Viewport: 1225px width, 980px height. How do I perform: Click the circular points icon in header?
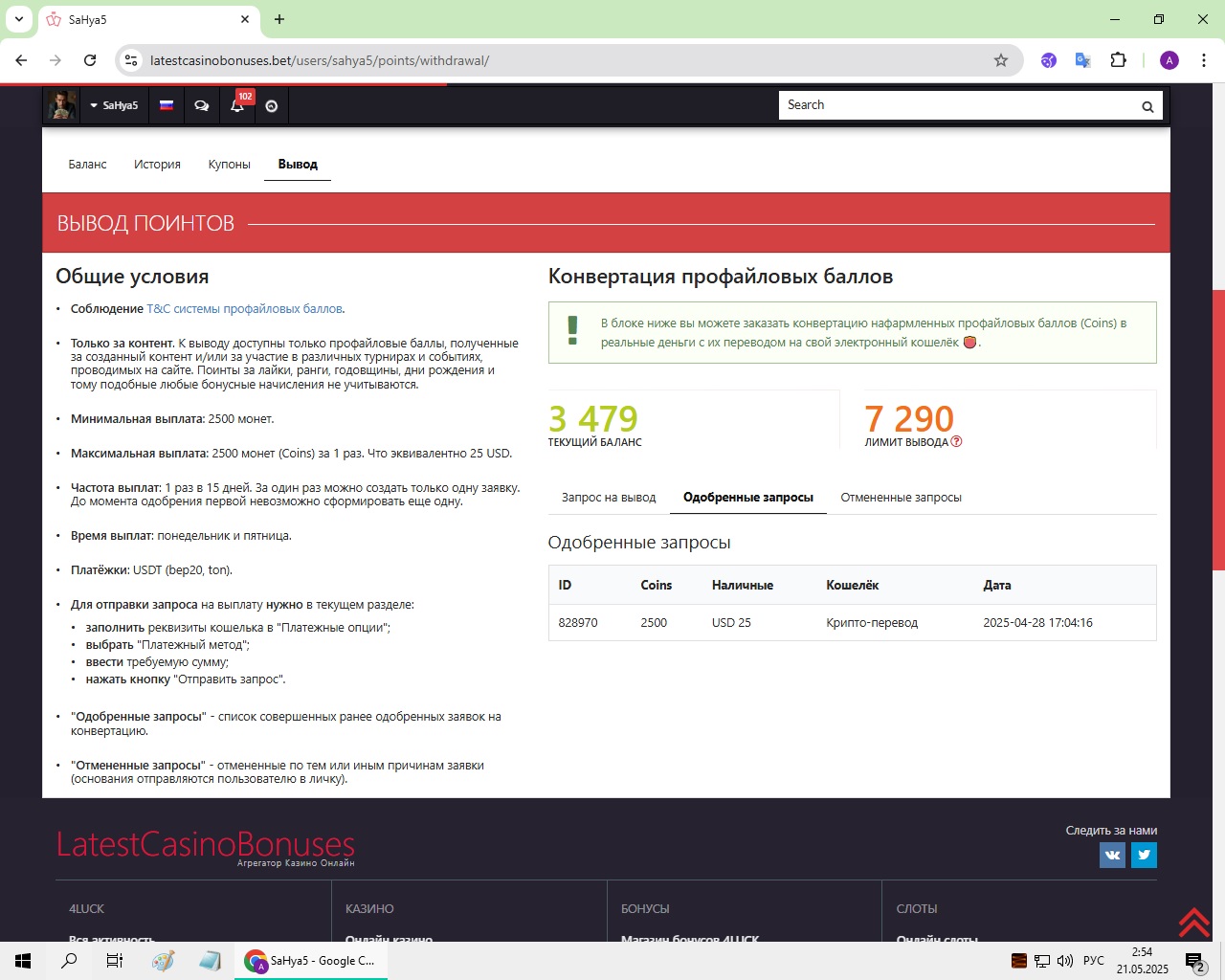pyautogui.click(x=272, y=106)
